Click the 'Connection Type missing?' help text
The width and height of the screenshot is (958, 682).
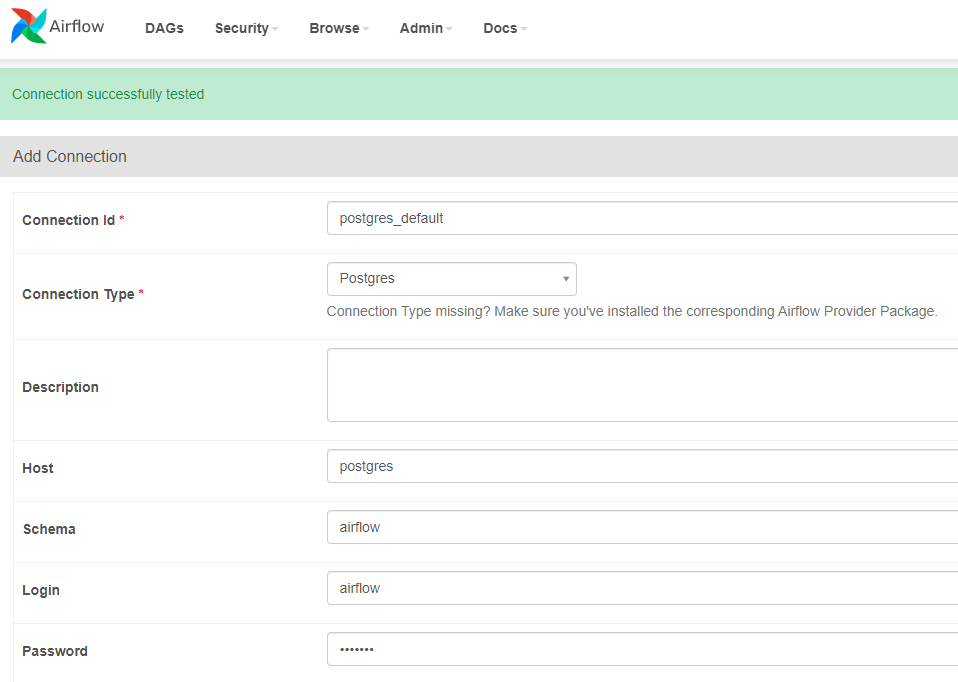632,312
